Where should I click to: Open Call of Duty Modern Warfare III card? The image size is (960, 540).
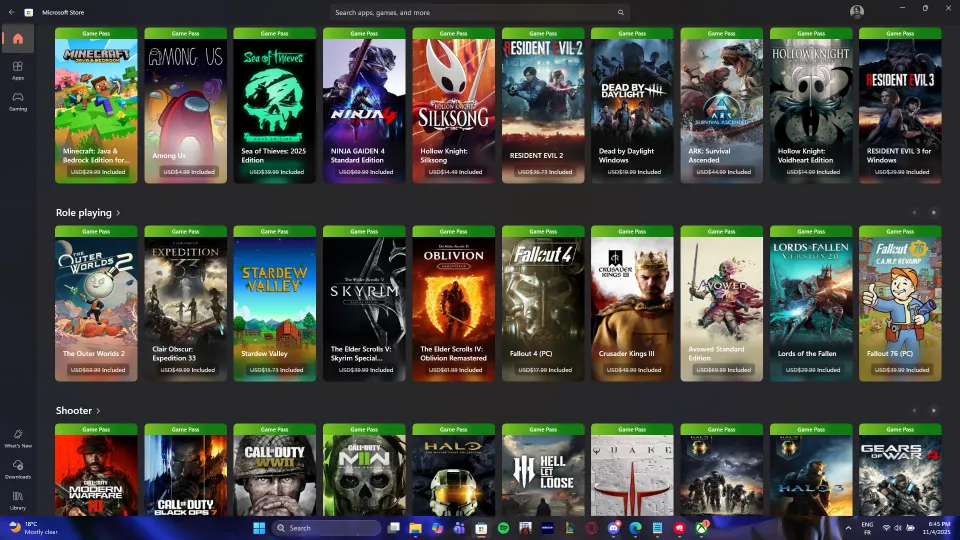point(96,470)
